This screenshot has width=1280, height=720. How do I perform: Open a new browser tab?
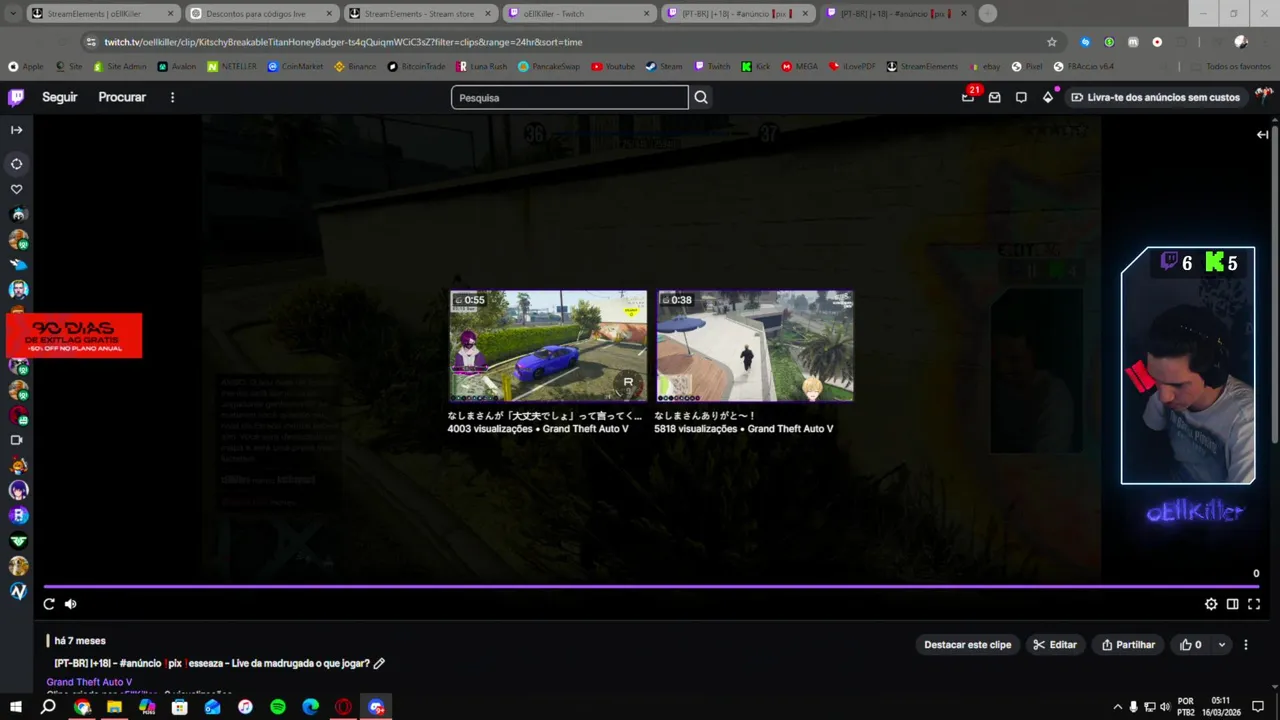(x=988, y=14)
